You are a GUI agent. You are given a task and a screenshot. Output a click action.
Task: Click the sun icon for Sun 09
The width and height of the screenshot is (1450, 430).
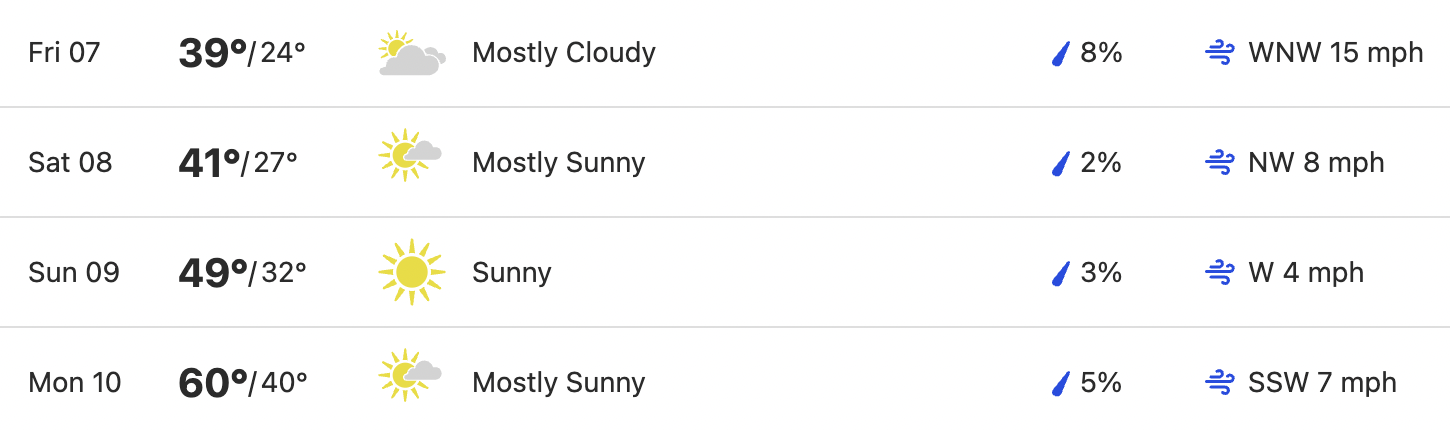(411, 272)
